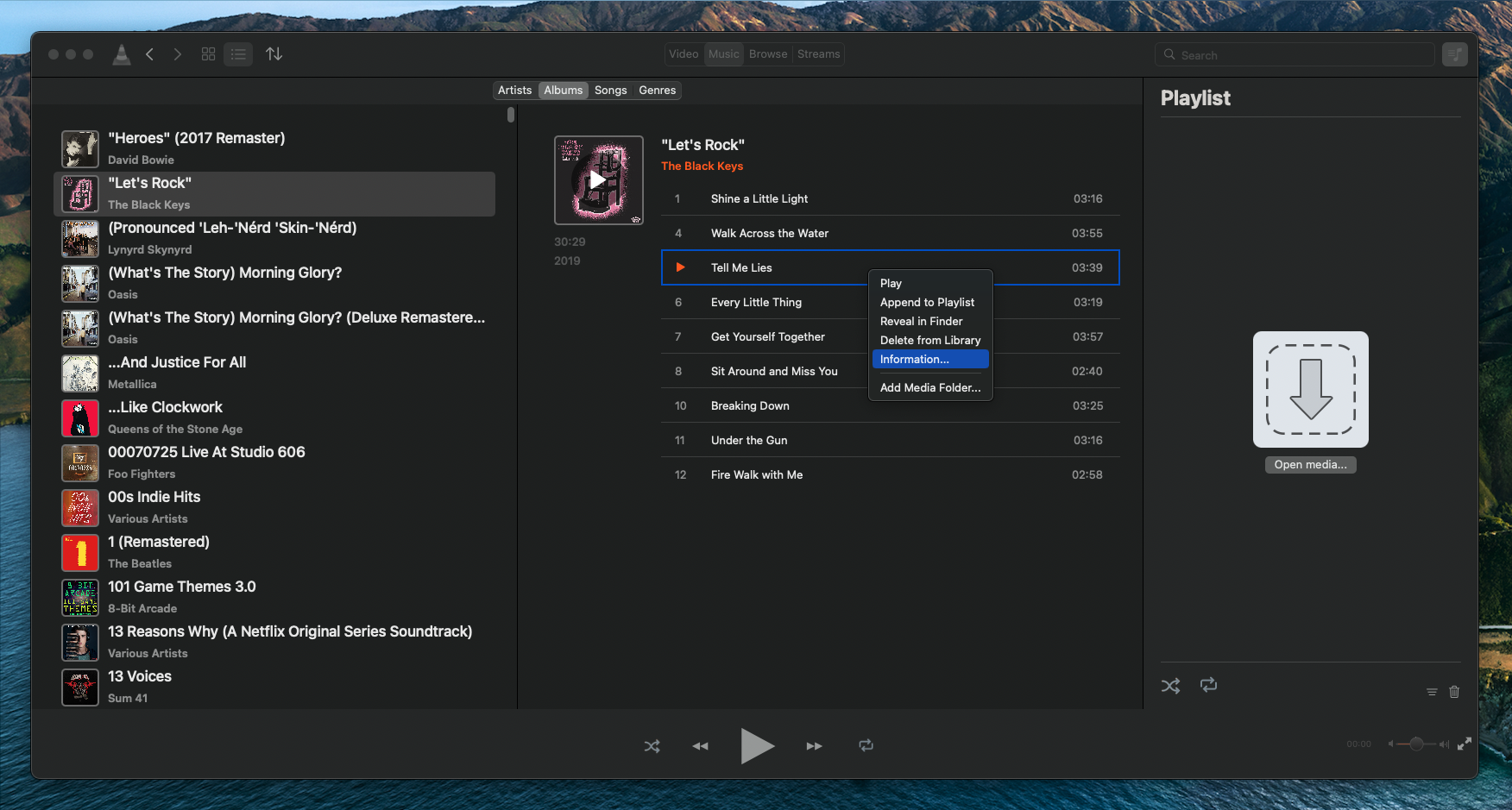1512x810 pixels.
Task: Switch to the Browse tab
Action: click(768, 54)
